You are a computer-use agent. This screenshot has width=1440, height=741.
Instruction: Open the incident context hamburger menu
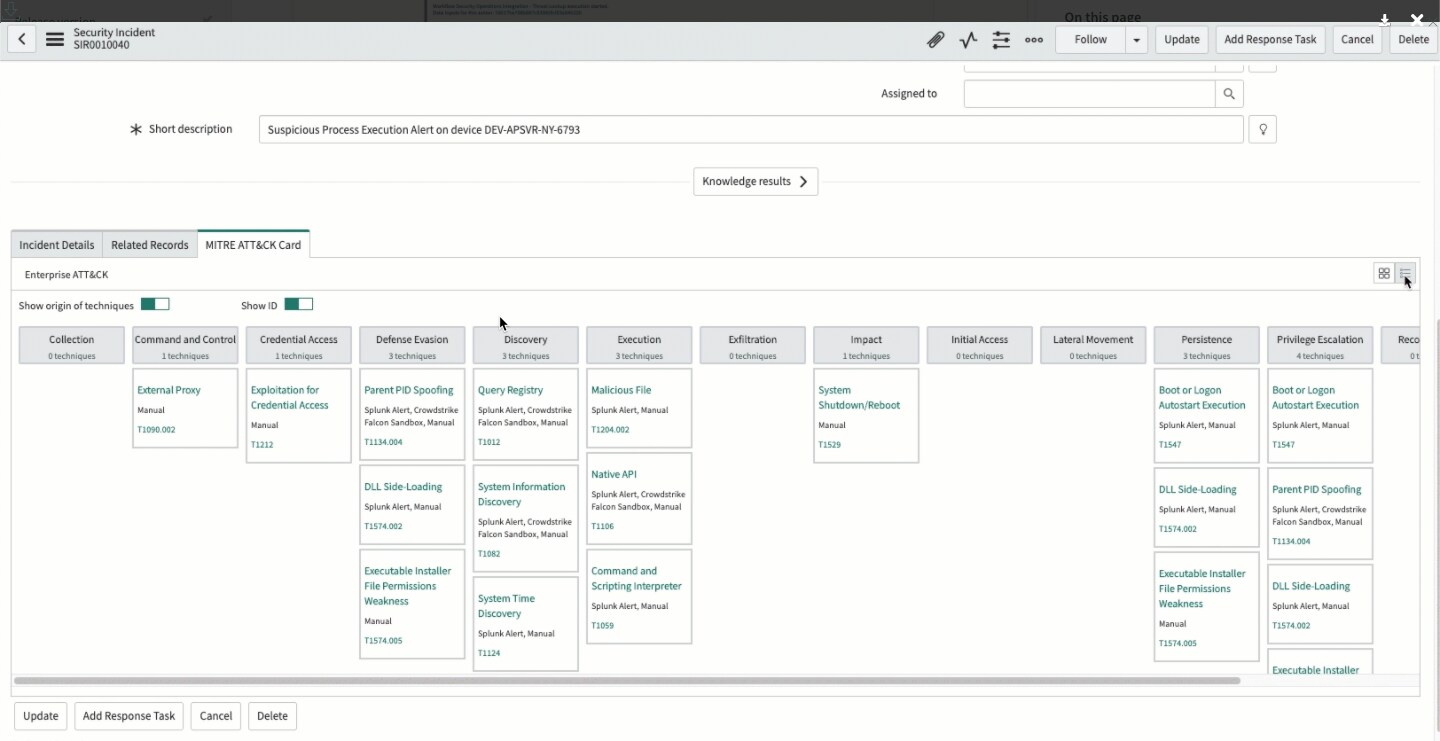point(53,39)
